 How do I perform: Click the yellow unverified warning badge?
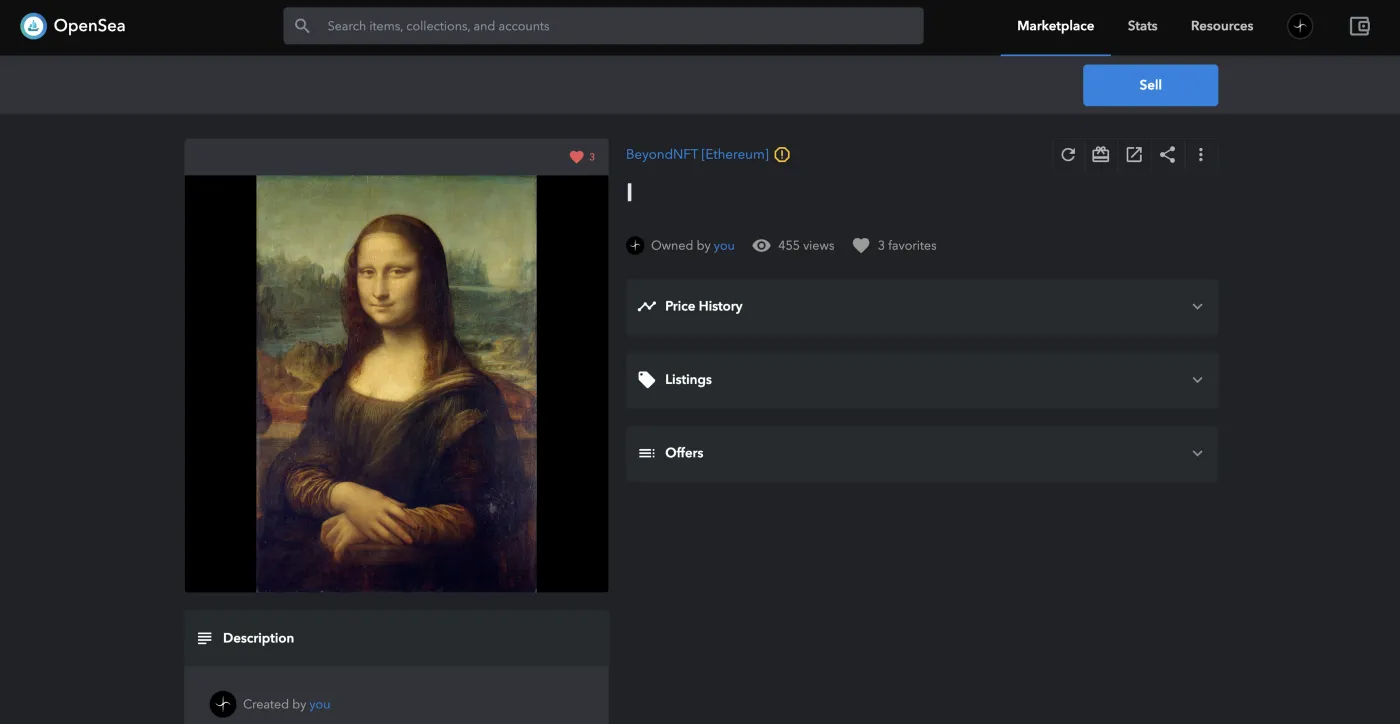click(x=782, y=155)
